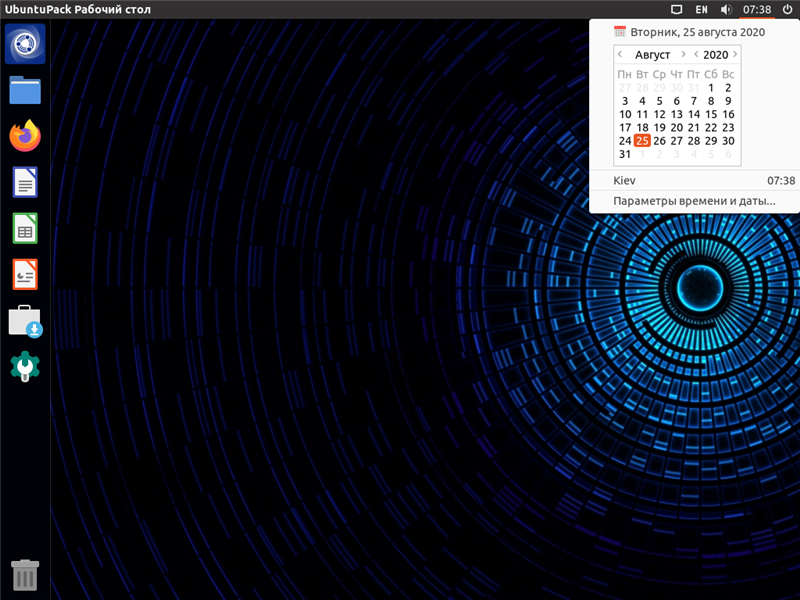
Task: Click the UbuntuPack Рабочий стол title
Action: click(x=78, y=10)
